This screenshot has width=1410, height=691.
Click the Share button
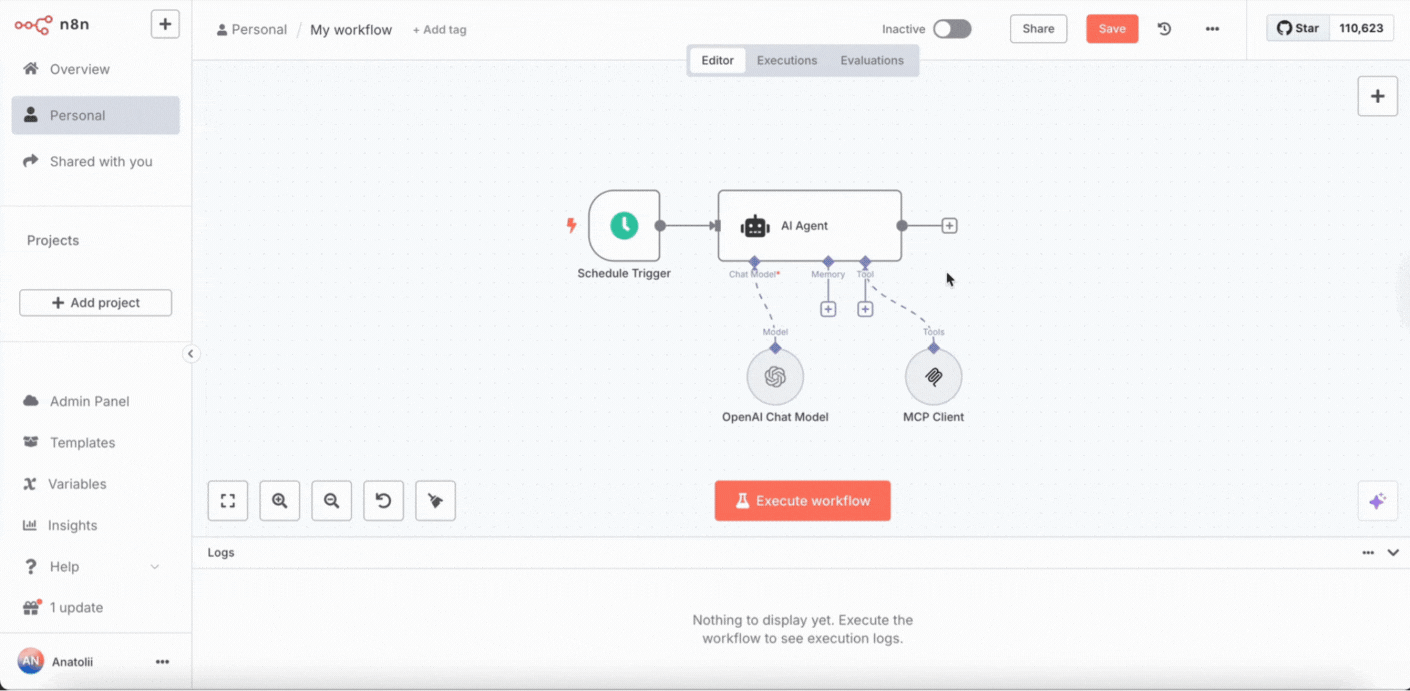pos(1038,29)
